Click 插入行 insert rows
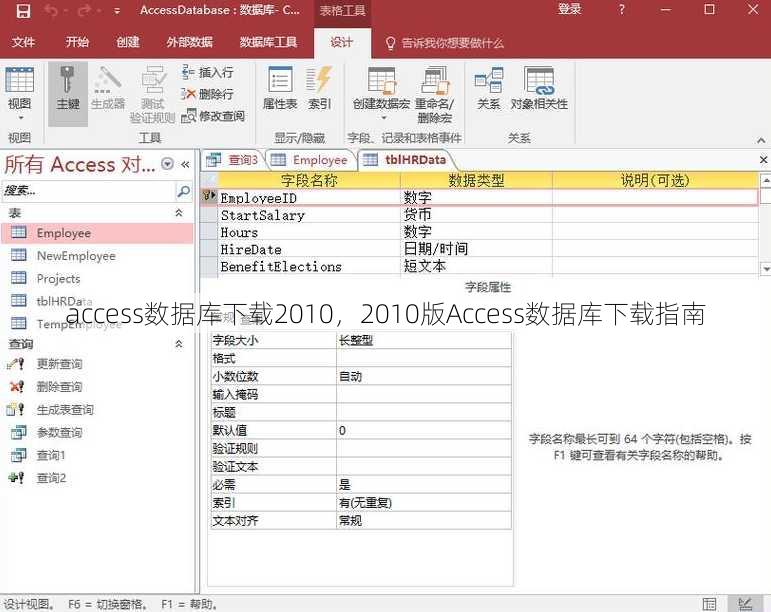This screenshot has height=612, width=771. tap(207, 72)
